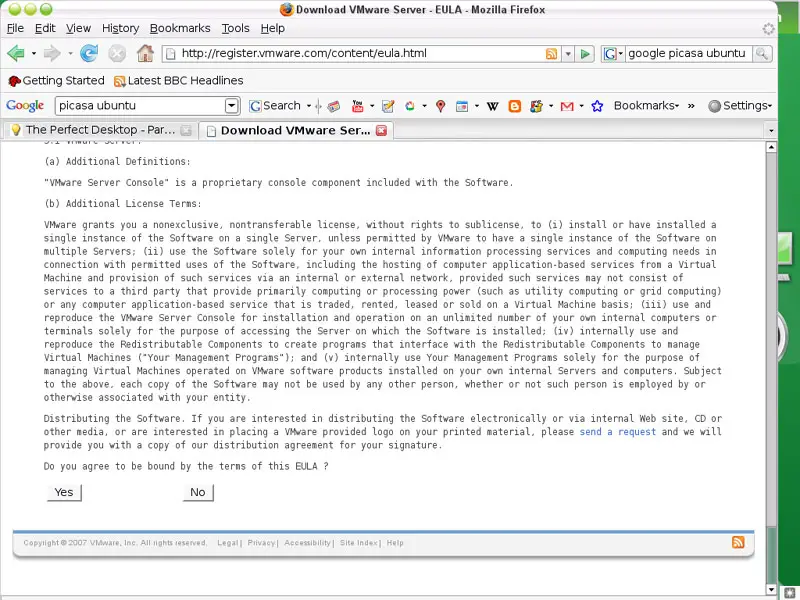Go to the Home page icon
Viewport: 800px width, 600px height.
tap(145, 53)
